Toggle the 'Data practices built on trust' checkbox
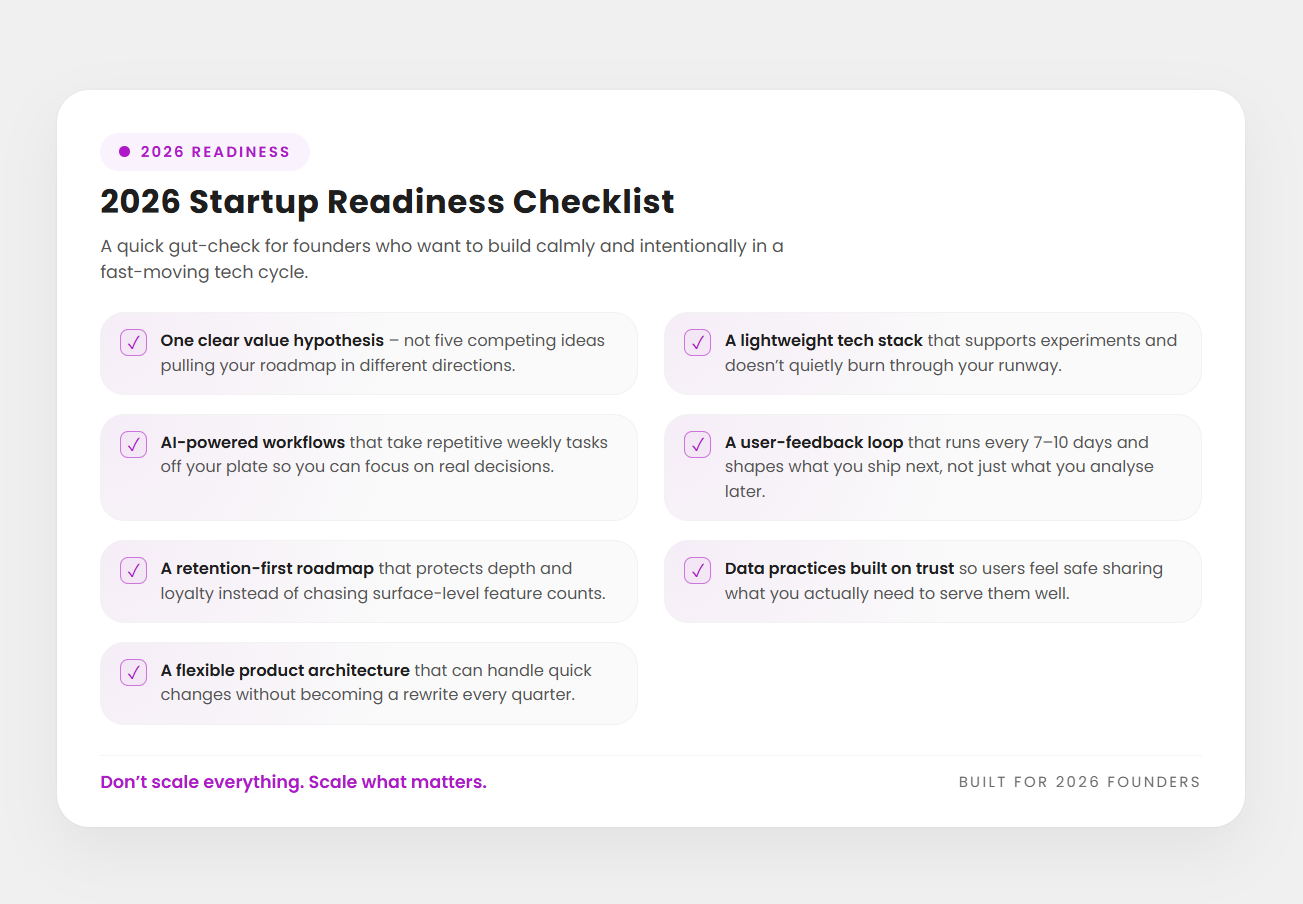Screen dimensions: 1303x904 698,570
